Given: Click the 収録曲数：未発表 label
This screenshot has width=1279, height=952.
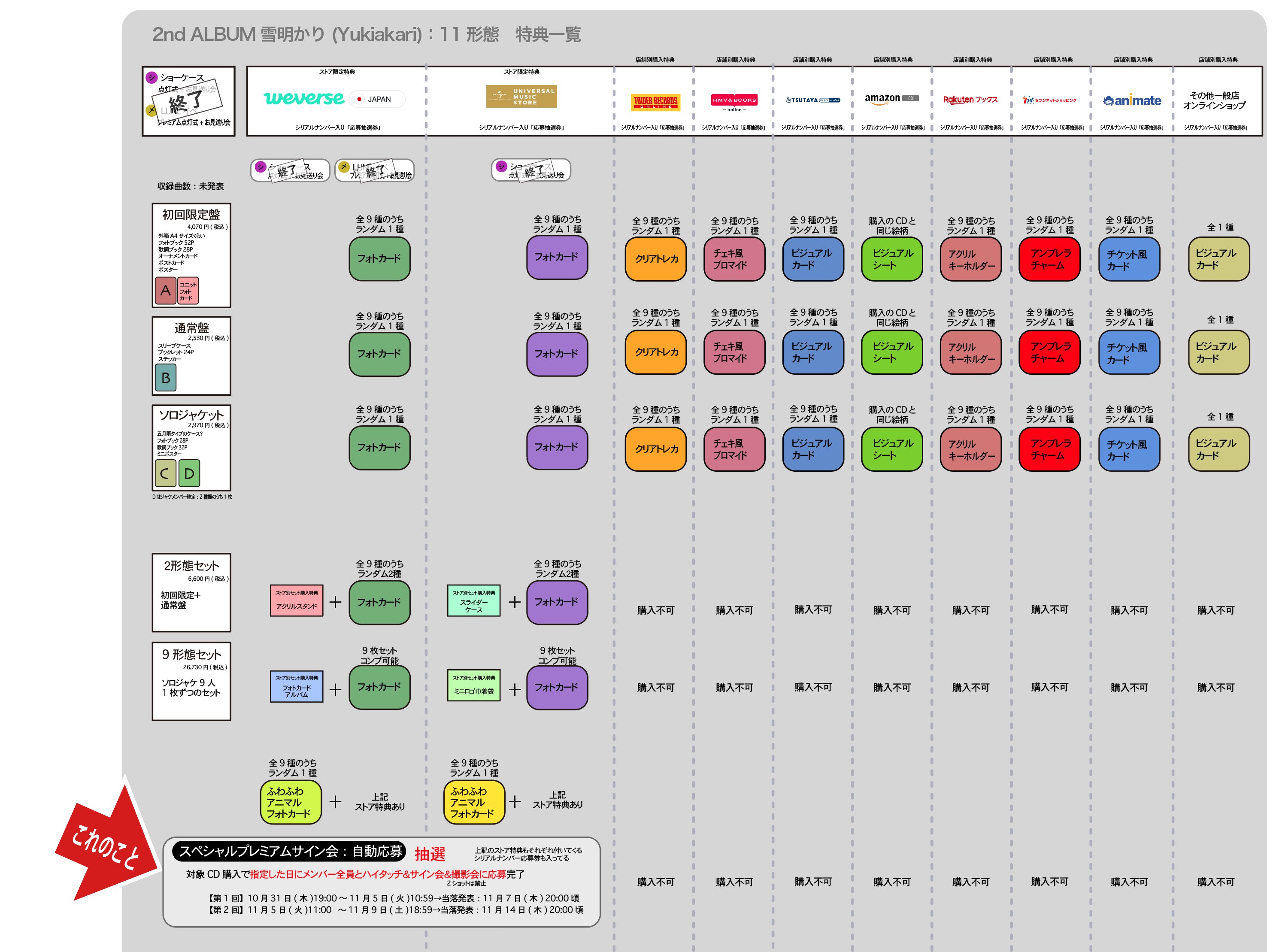Looking at the screenshot, I should 191,186.
